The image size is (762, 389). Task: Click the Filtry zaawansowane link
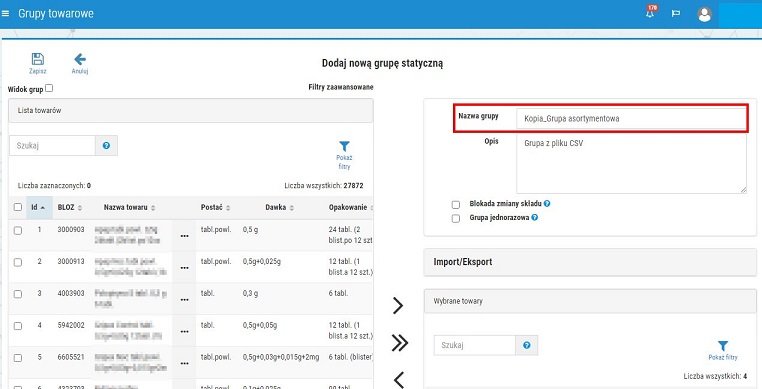(x=341, y=87)
